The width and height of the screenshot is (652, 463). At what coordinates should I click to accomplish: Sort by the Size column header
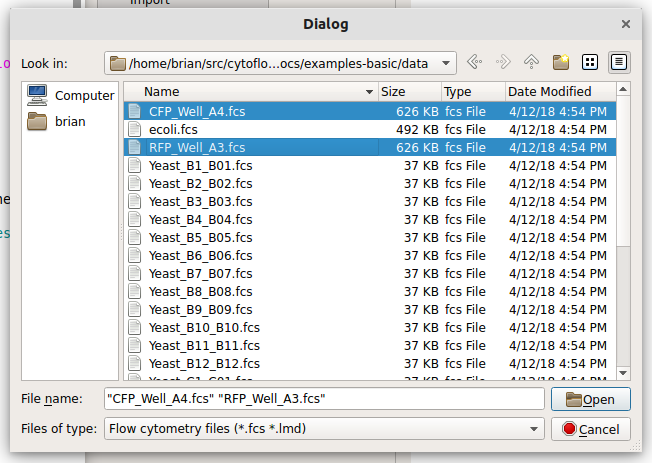[x=410, y=92]
